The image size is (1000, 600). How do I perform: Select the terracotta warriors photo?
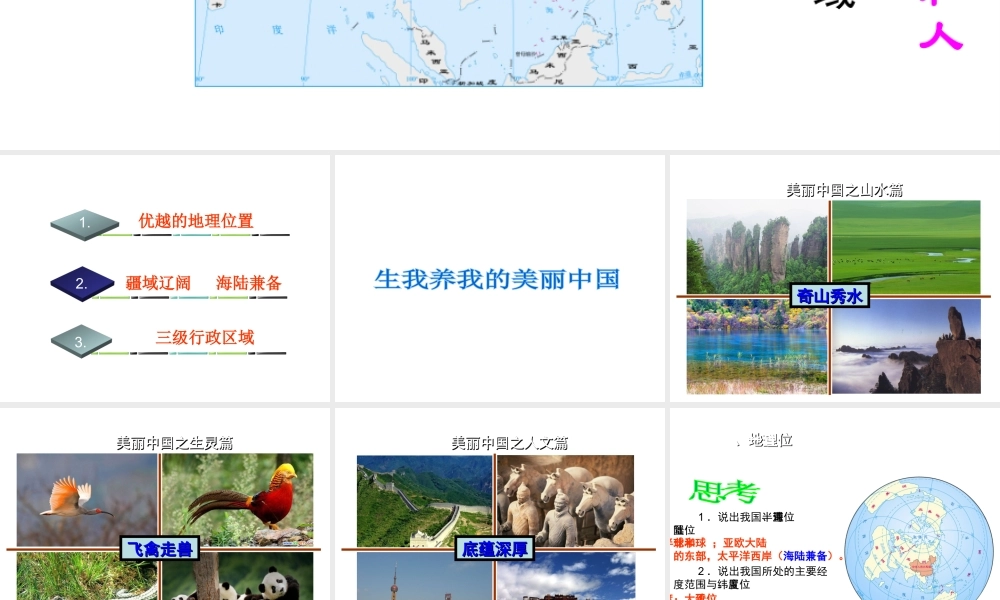pyautogui.click(x=566, y=501)
